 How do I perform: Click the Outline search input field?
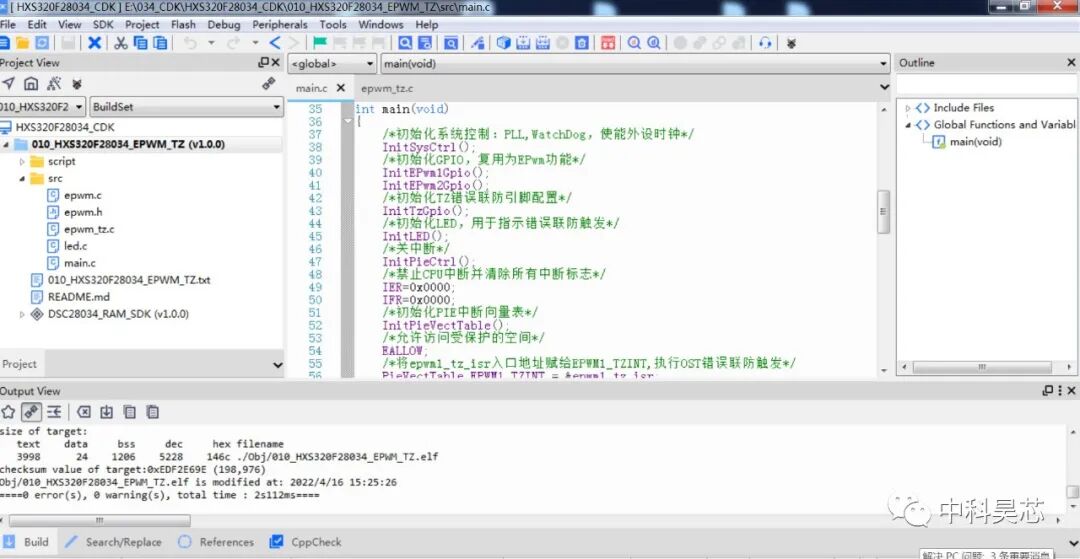point(986,85)
